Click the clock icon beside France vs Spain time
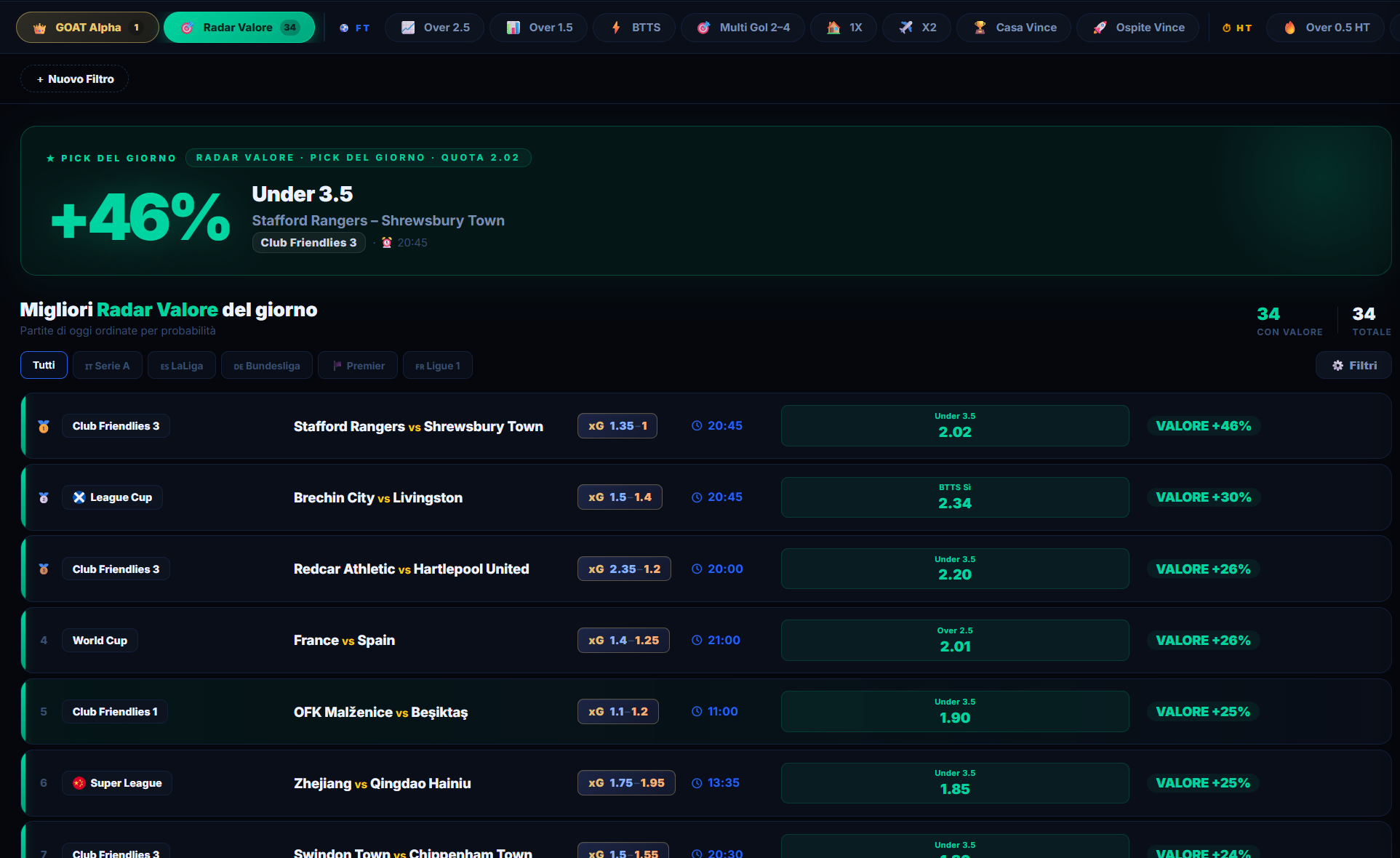 697,641
